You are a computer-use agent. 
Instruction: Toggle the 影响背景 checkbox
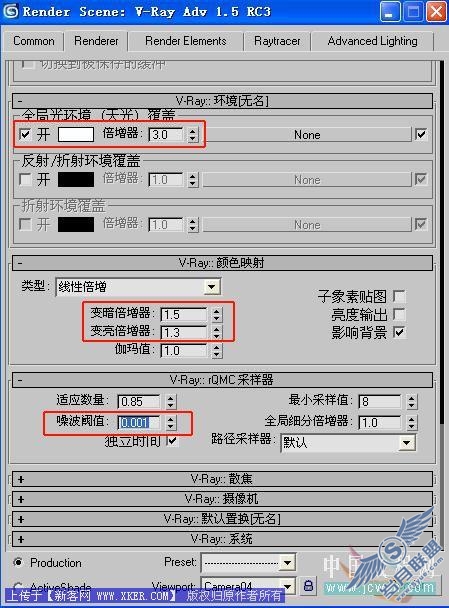coord(399,332)
